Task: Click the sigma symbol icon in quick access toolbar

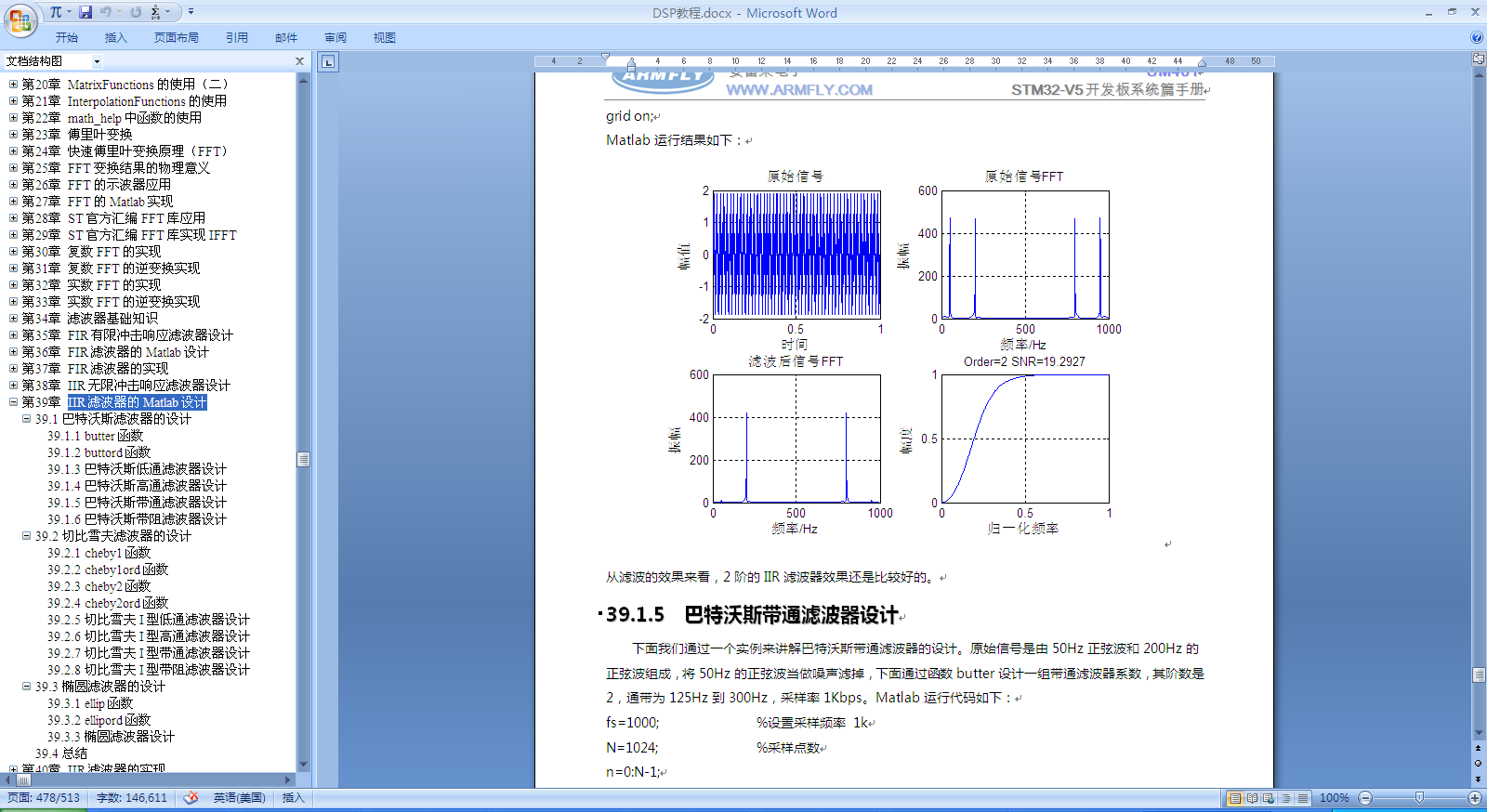Action: click(155, 12)
